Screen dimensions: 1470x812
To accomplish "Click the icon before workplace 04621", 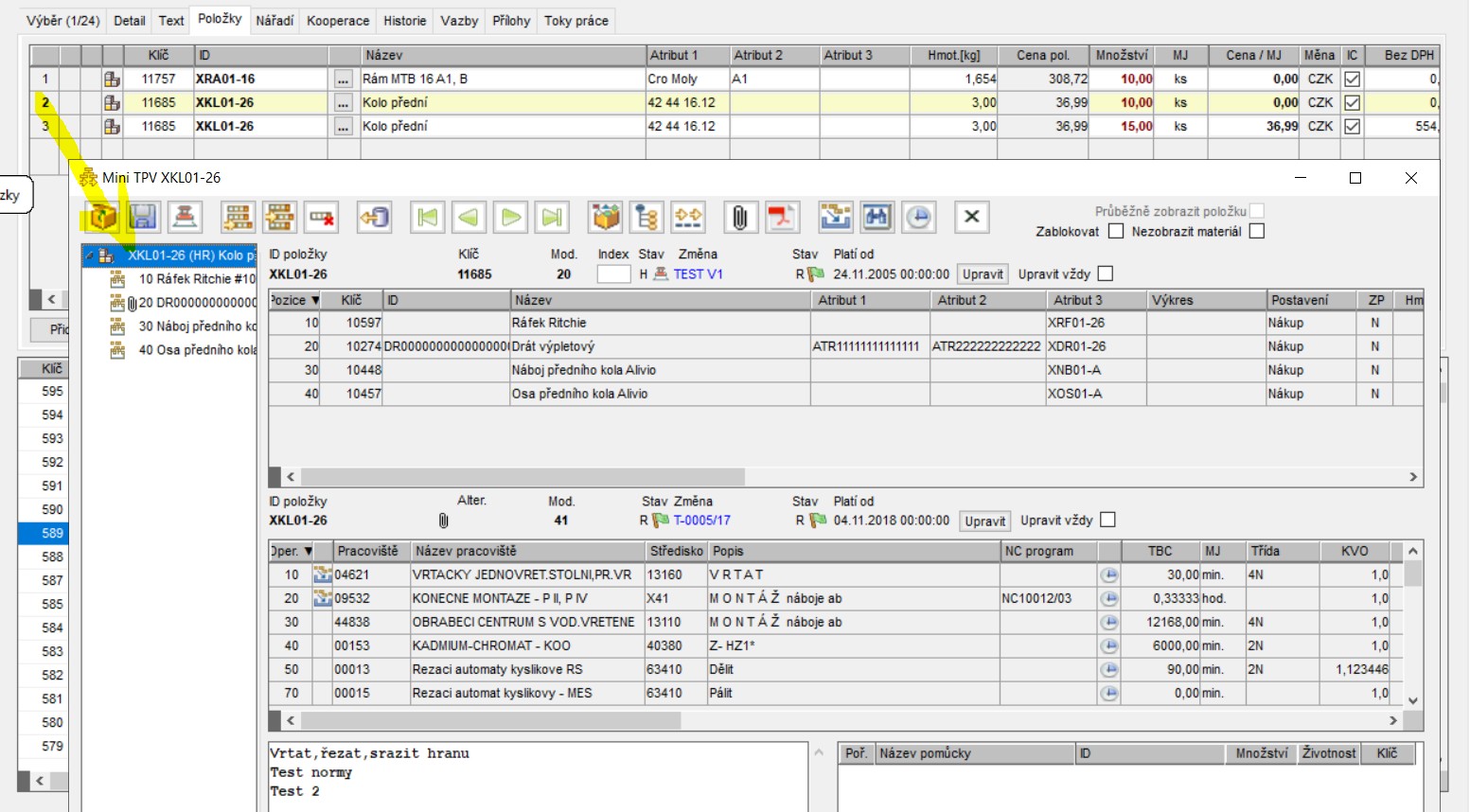I will [x=323, y=574].
